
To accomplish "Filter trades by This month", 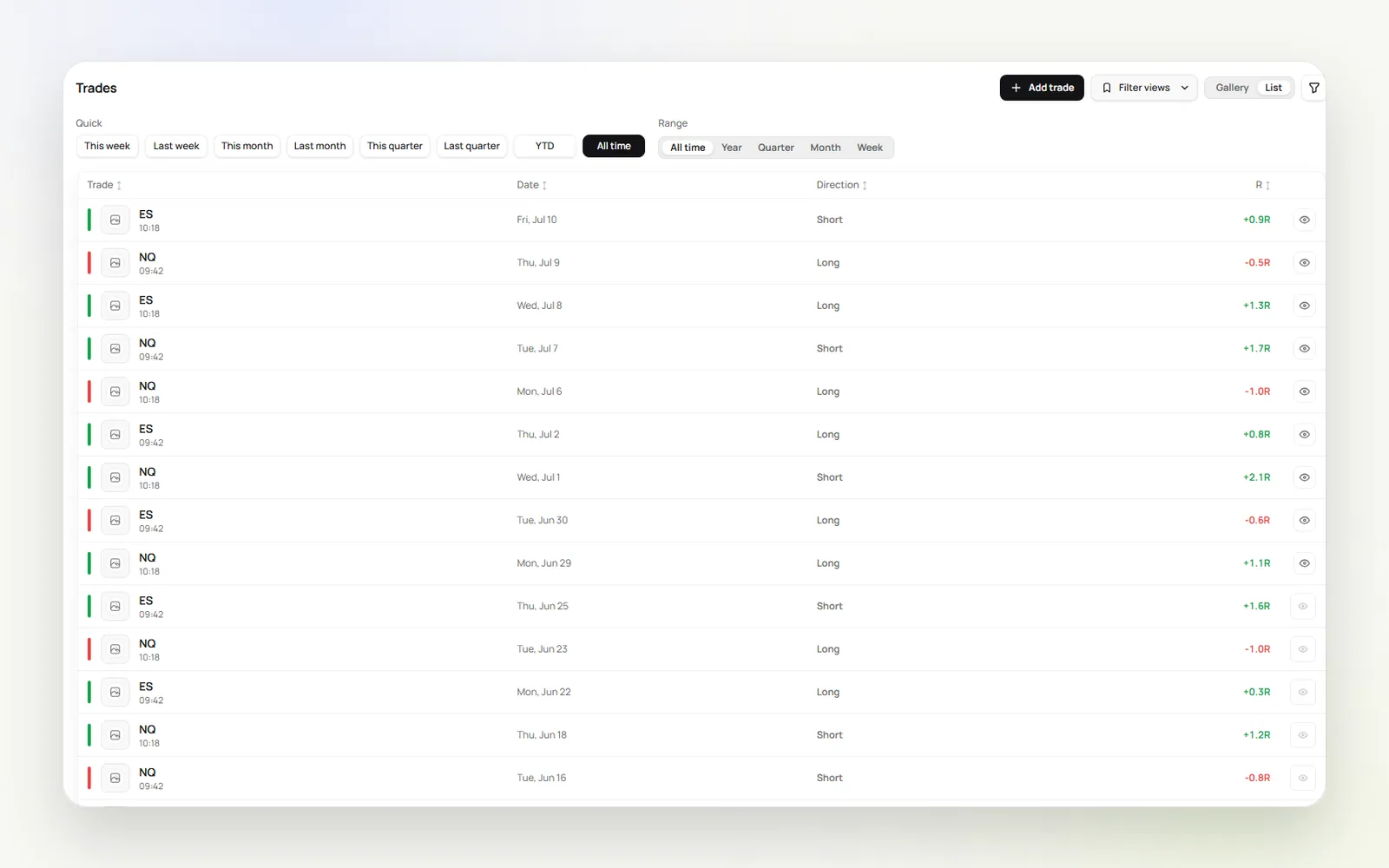I will pyautogui.click(x=247, y=146).
